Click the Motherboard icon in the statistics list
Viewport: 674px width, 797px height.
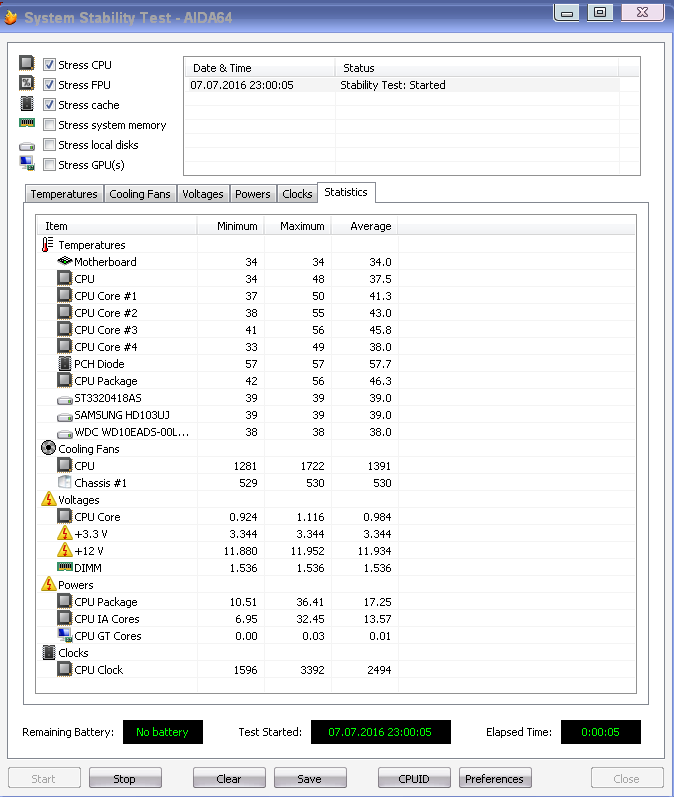65,261
